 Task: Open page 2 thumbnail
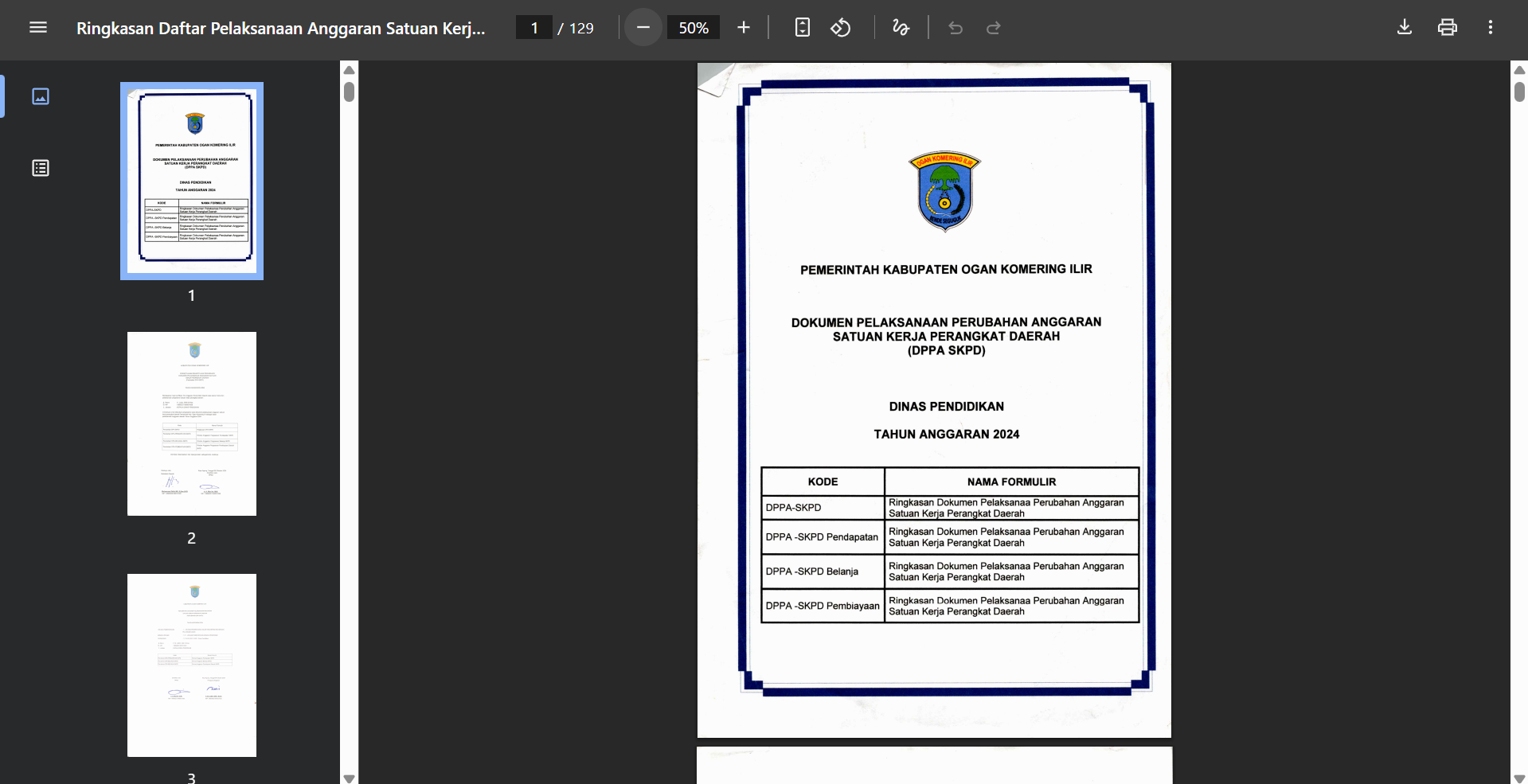[192, 423]
